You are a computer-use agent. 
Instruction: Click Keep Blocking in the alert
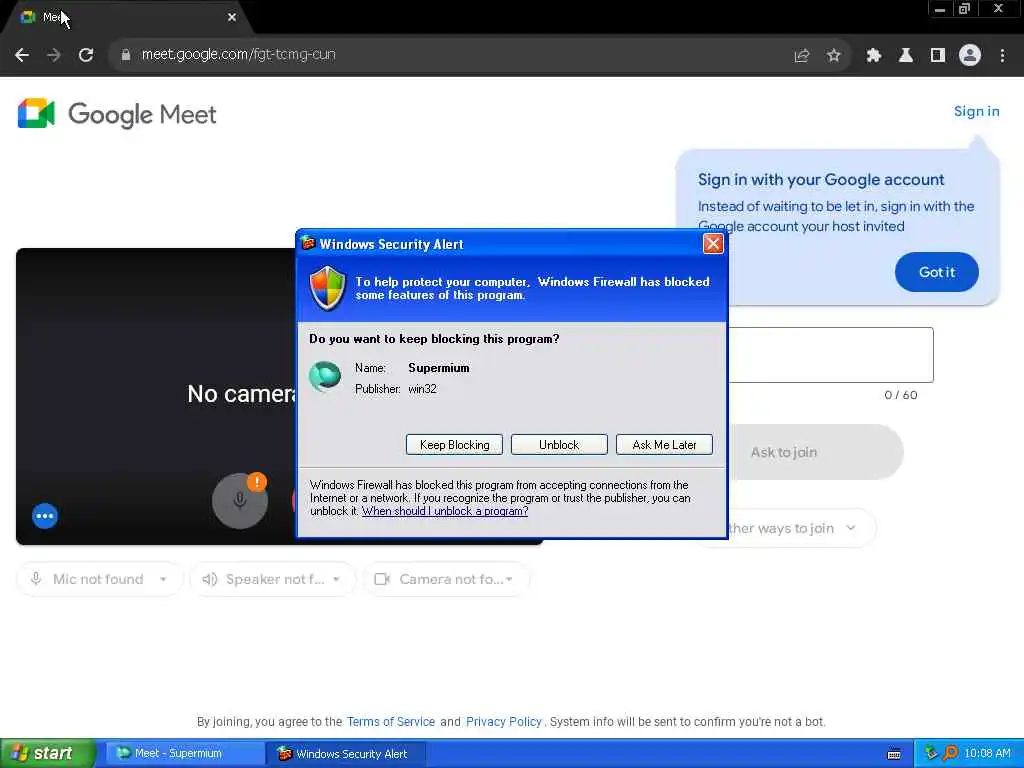click(455, 445)
